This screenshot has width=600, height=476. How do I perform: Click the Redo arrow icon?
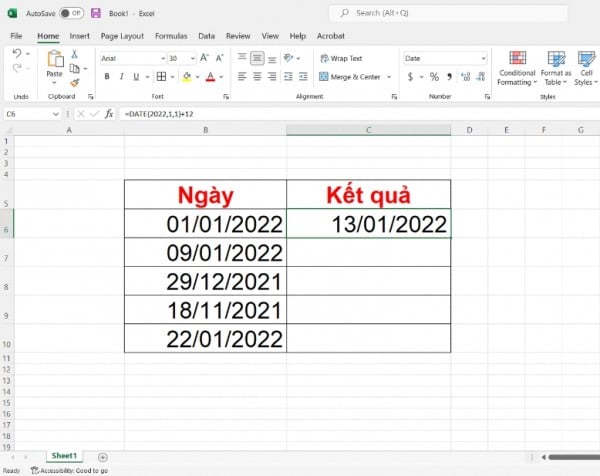tap(16, 68)
